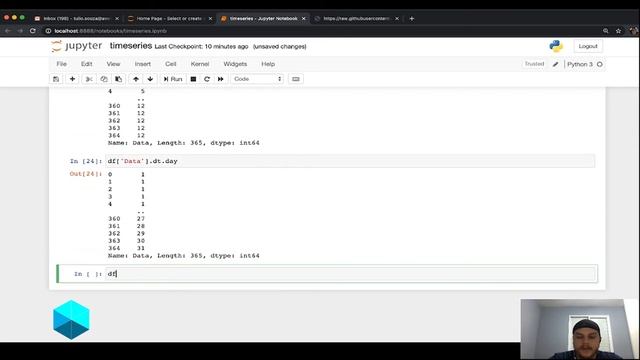The width and height of the screenshot is (640, 360).
Task: Open a new browser tab
Action: click(411, 18)
